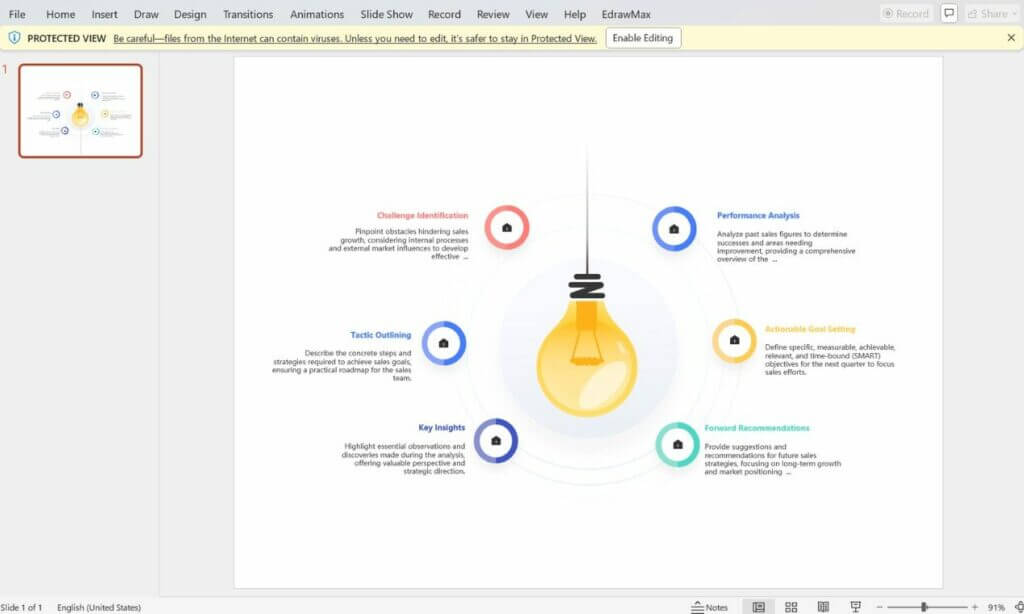Image resolution: width=1024 pixels, height=614 pixels.
Task: Go to the Slide Show tab
Action: point(387,14)
